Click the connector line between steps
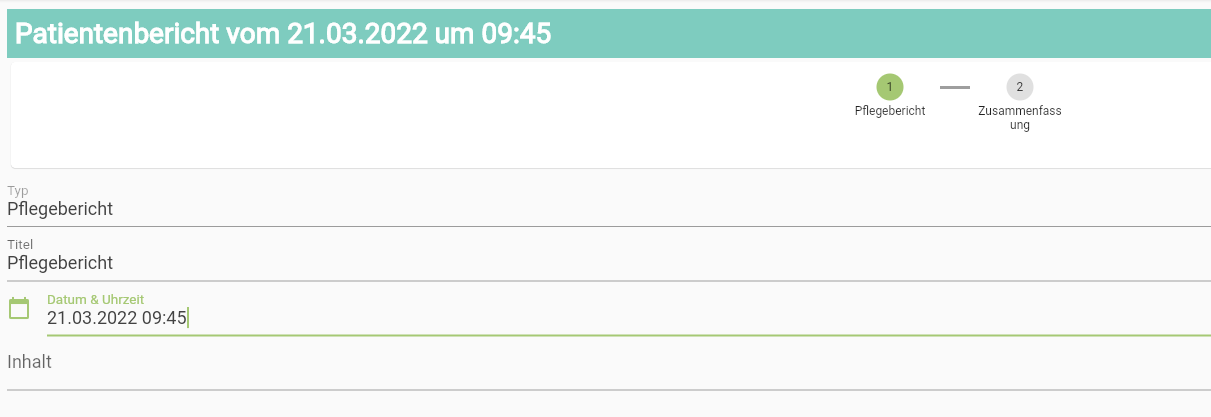The image size is (1211, 417). (954, 87)
